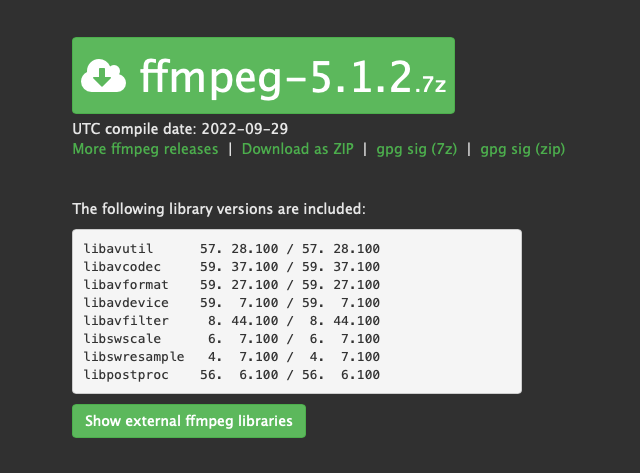The image size is (640, 473).
Task: Select the libswresample version line
Action: 232,356
